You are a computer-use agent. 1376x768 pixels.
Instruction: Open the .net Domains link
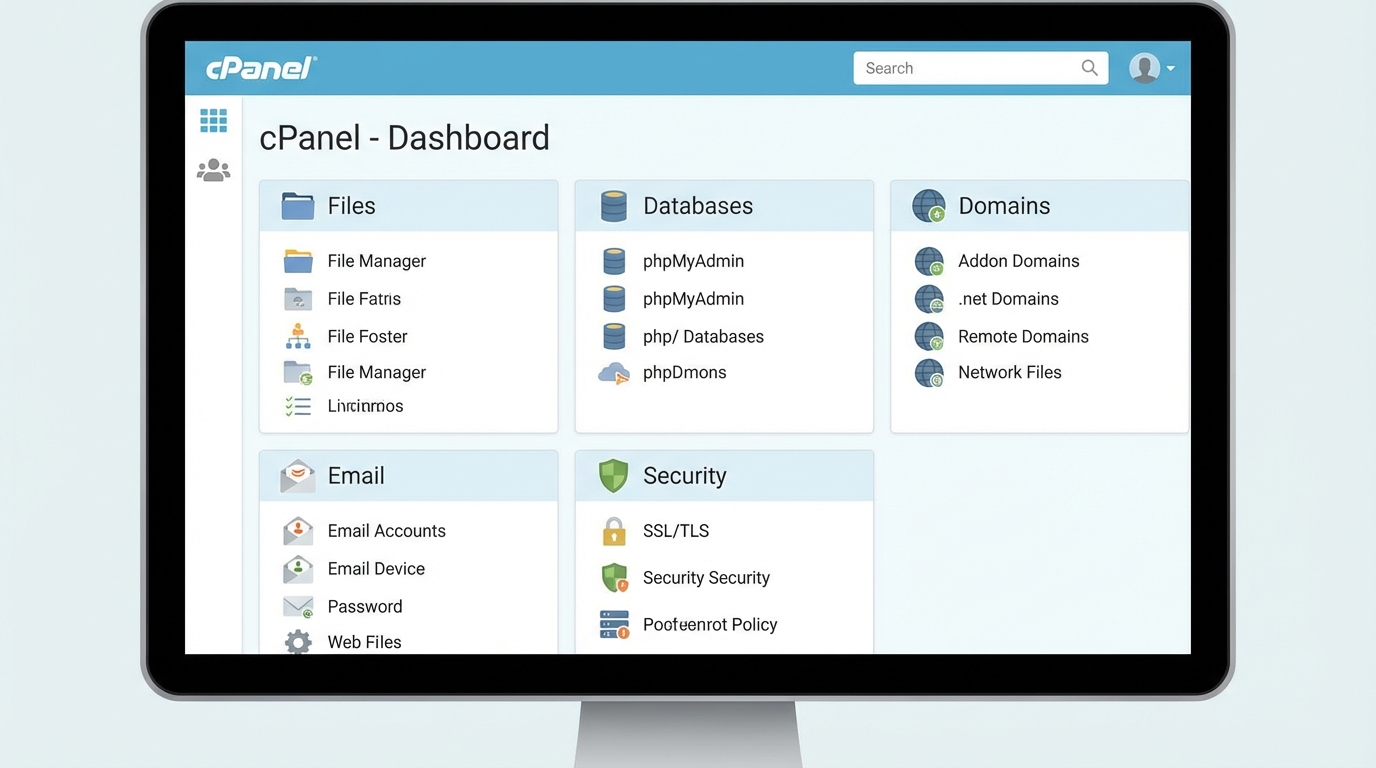point(1008,298)
